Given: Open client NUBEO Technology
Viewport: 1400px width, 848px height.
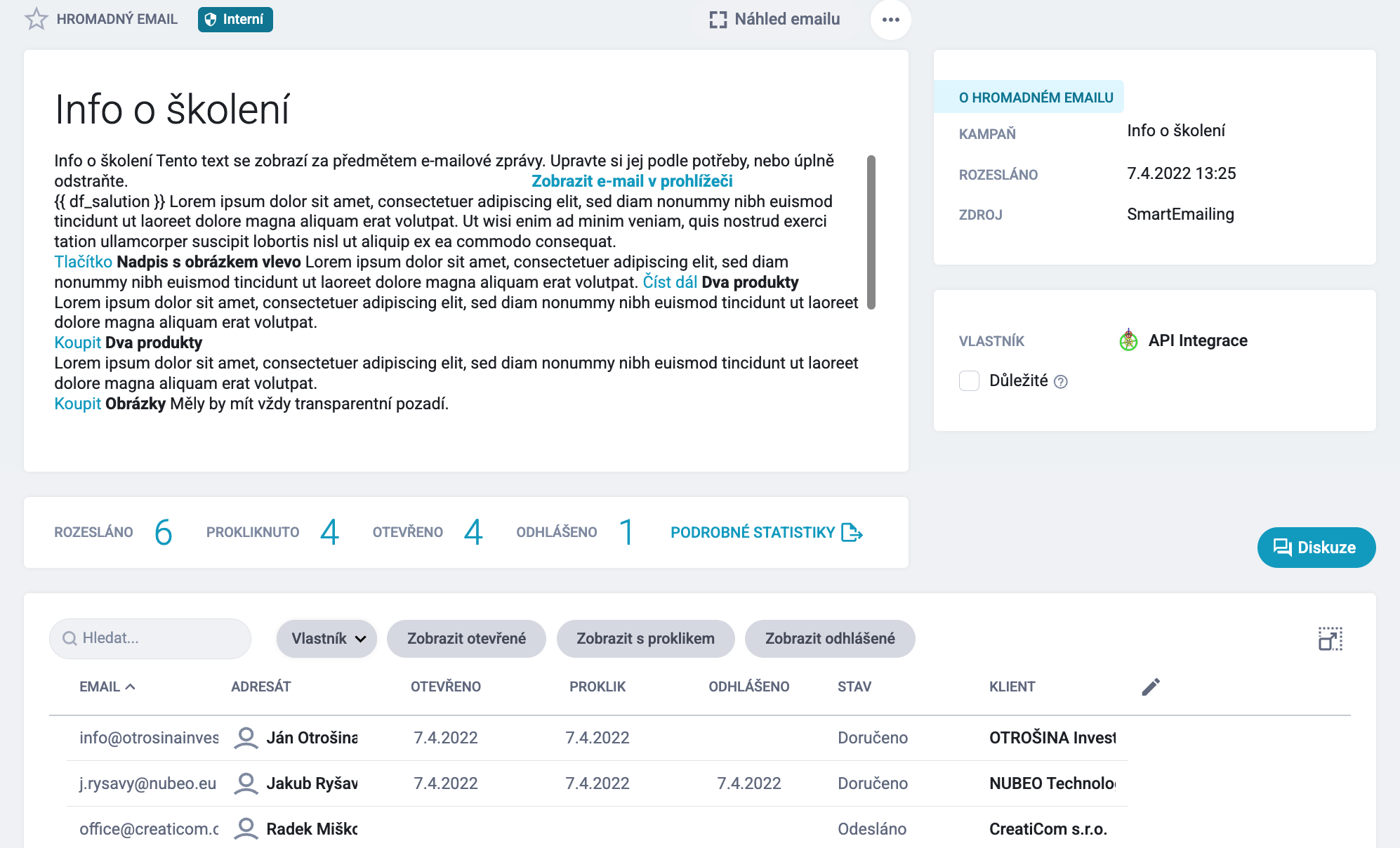Looking at the screenshot, I should tap(1052, 783).
